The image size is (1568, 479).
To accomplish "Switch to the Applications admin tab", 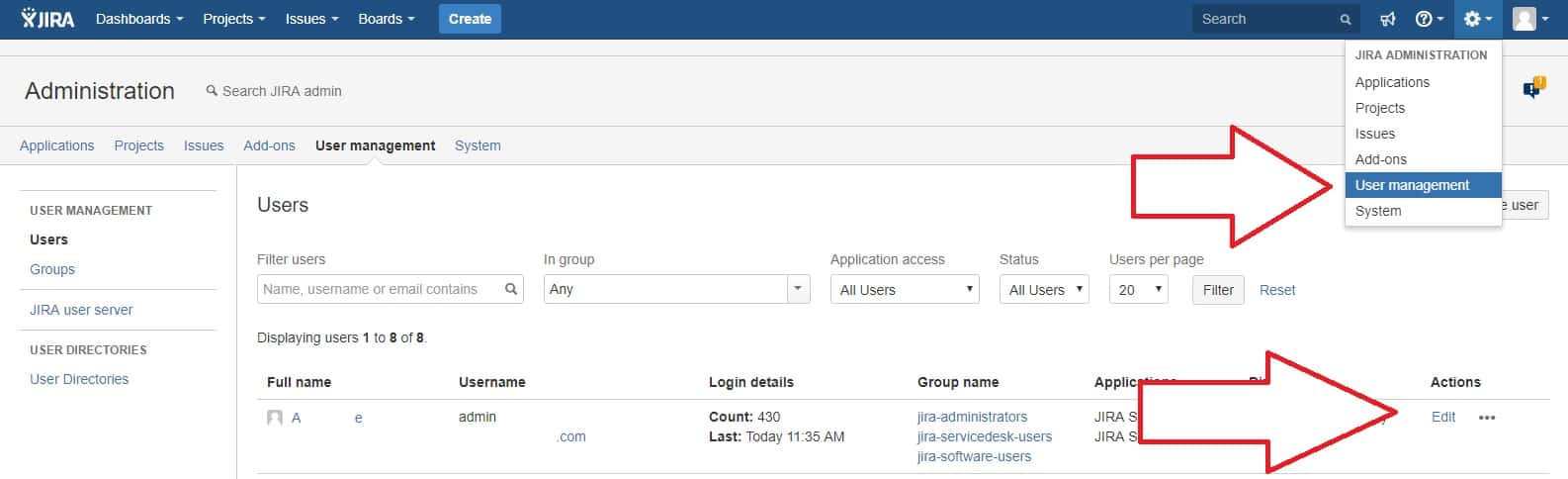I will [x=56, y=145].
